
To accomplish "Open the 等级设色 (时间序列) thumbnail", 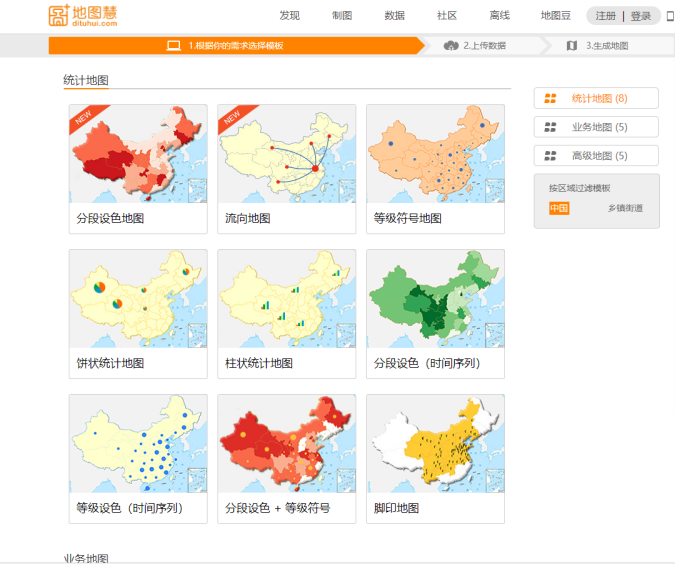I will pyautogui.click(x=138, y=444).
